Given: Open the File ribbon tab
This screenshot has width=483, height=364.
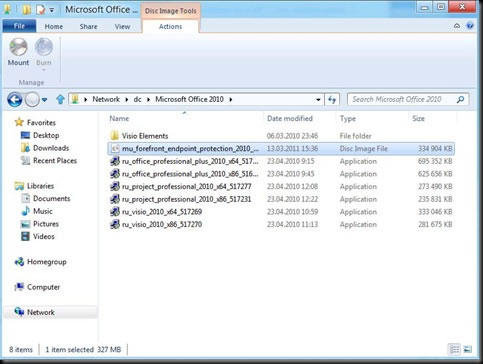Looking at the screenshot, I should pos(19,26).
